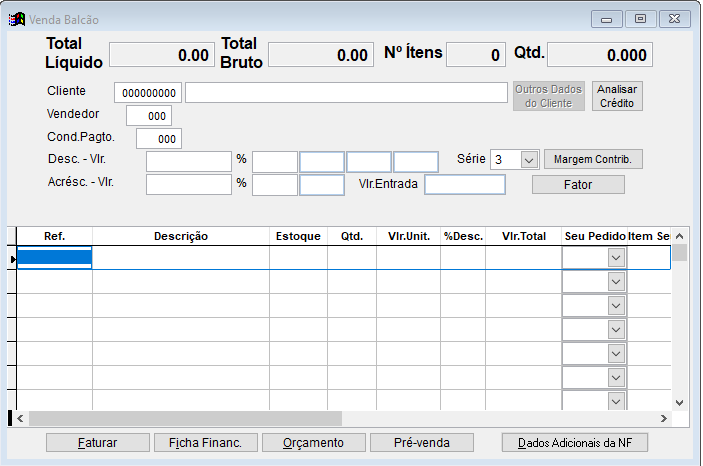Click the Cliente name input field
This screenshot has height=466, width=703.
click(x=346, y=93)
